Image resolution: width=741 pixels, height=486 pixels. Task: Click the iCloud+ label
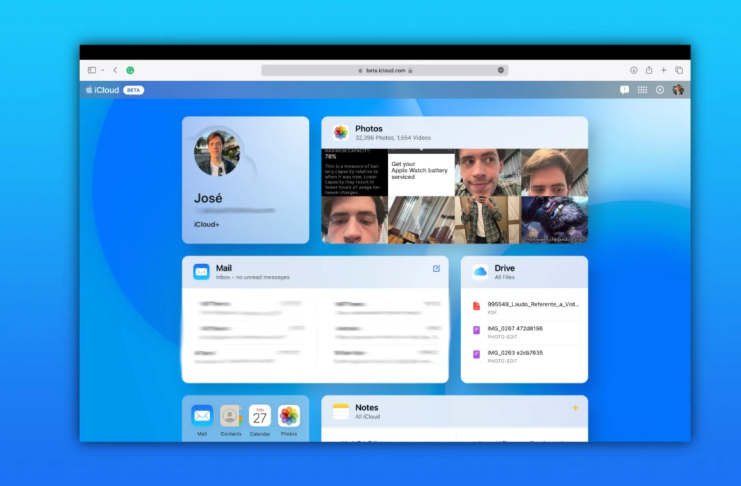click(x=207, y=224)
